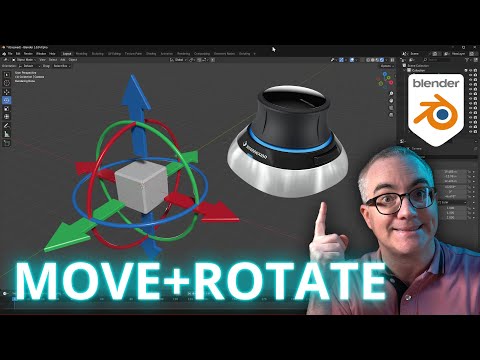The image size is (480, 360).
Task: Collapse the Collection tree item in outliner
Action: point(405,71)
